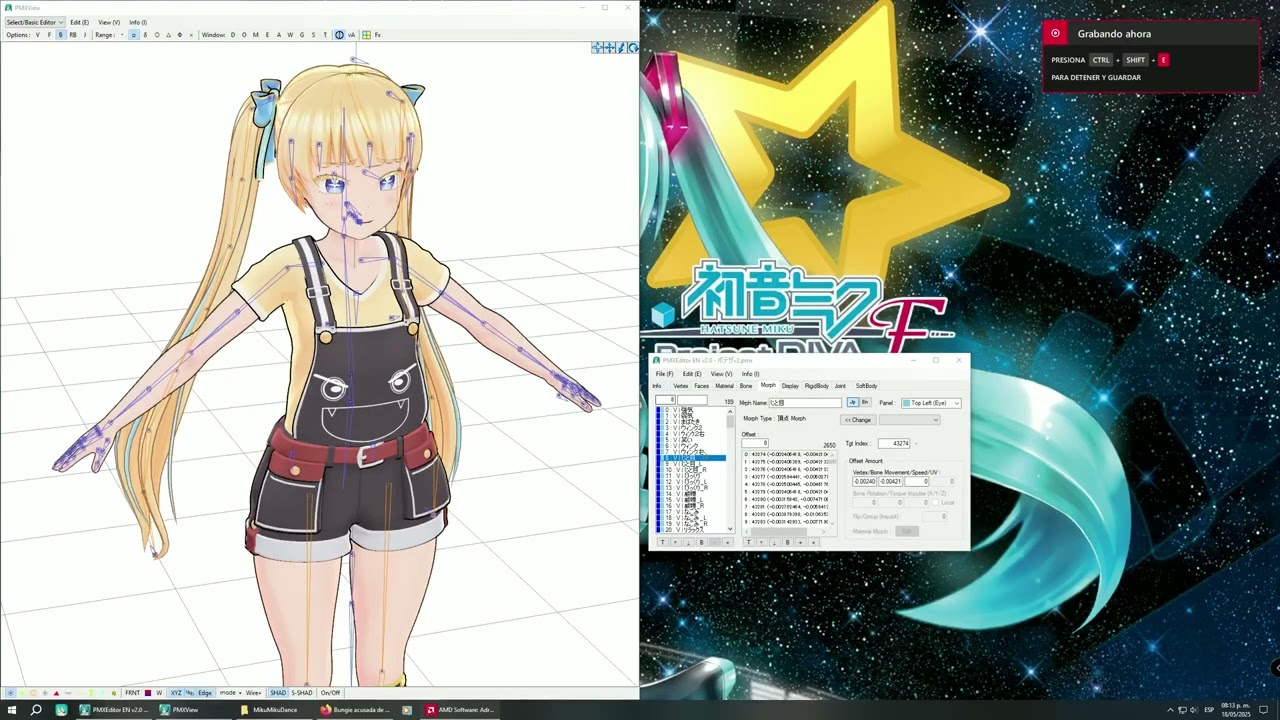Toggle B bone option in PMXView
Viewport: 1280px width, 720px height.
[x=61, y=35]
